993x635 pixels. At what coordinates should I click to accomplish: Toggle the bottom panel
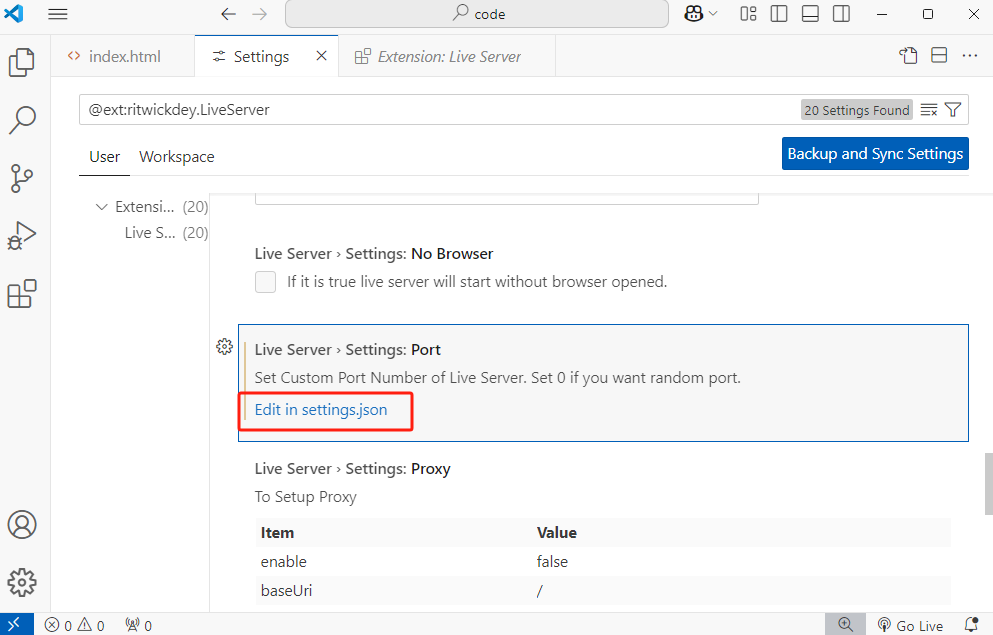[x=810, y=14]
